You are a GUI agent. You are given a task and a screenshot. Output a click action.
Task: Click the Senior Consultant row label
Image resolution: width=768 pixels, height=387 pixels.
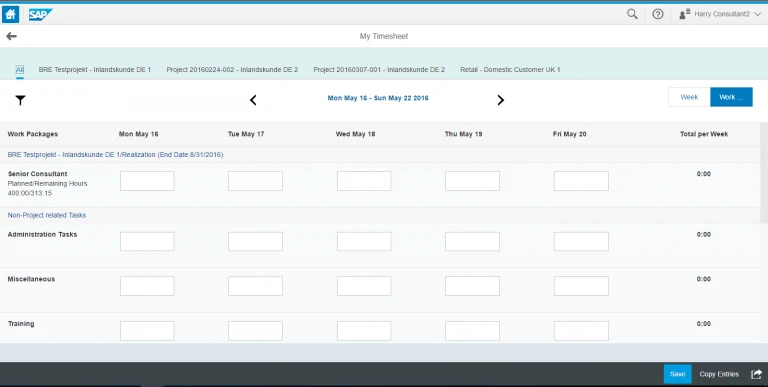pos(38,174)
